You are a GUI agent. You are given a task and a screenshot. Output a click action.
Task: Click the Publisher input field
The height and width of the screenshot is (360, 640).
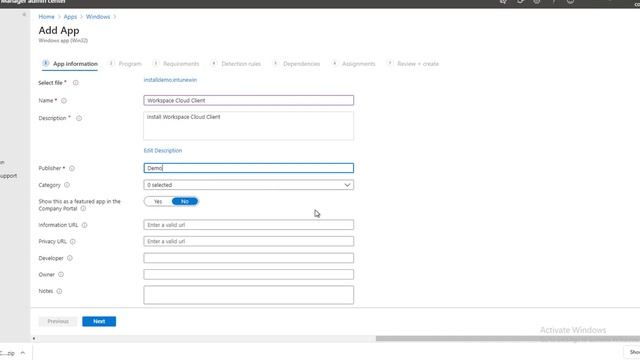249,168
